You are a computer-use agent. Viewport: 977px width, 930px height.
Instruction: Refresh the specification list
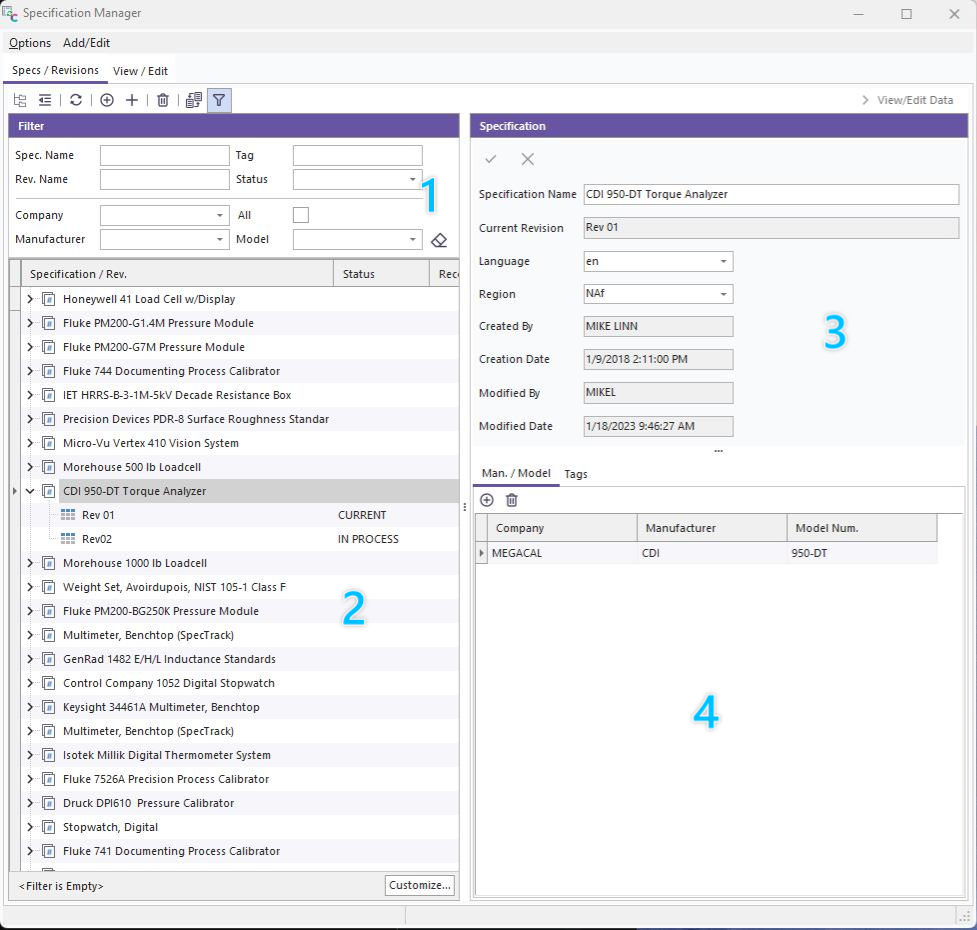[76, 100]
